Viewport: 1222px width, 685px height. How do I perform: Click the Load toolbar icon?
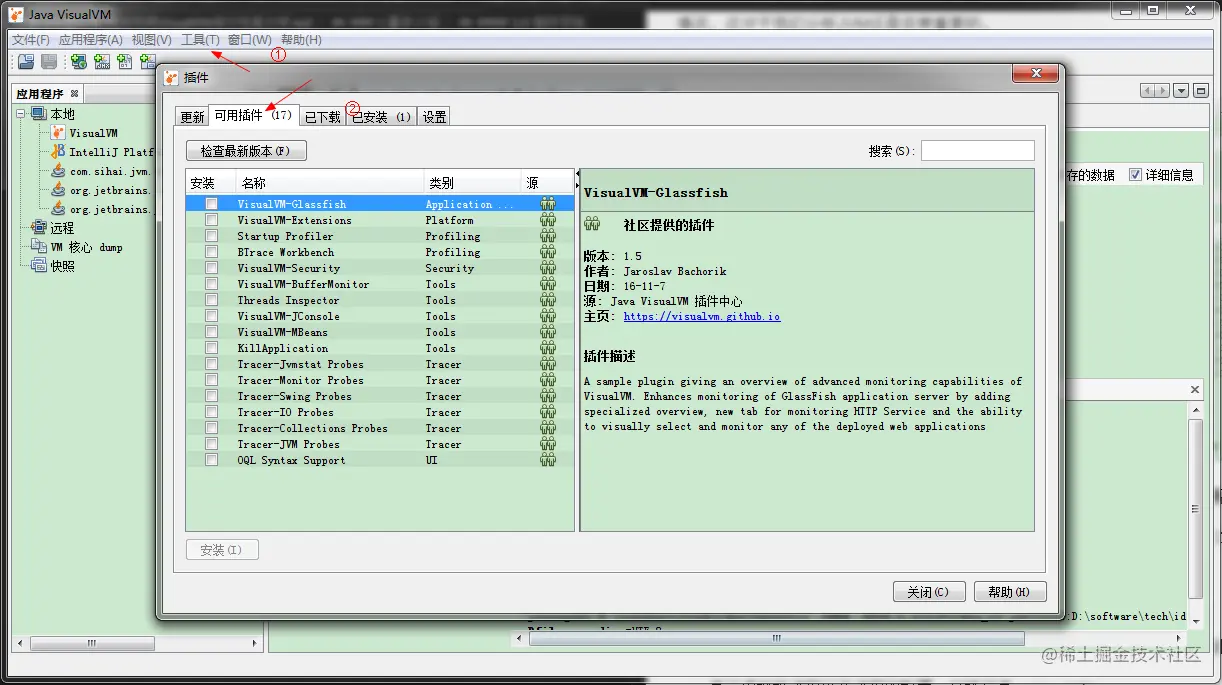pyautogui.click(x=26, y=62)
